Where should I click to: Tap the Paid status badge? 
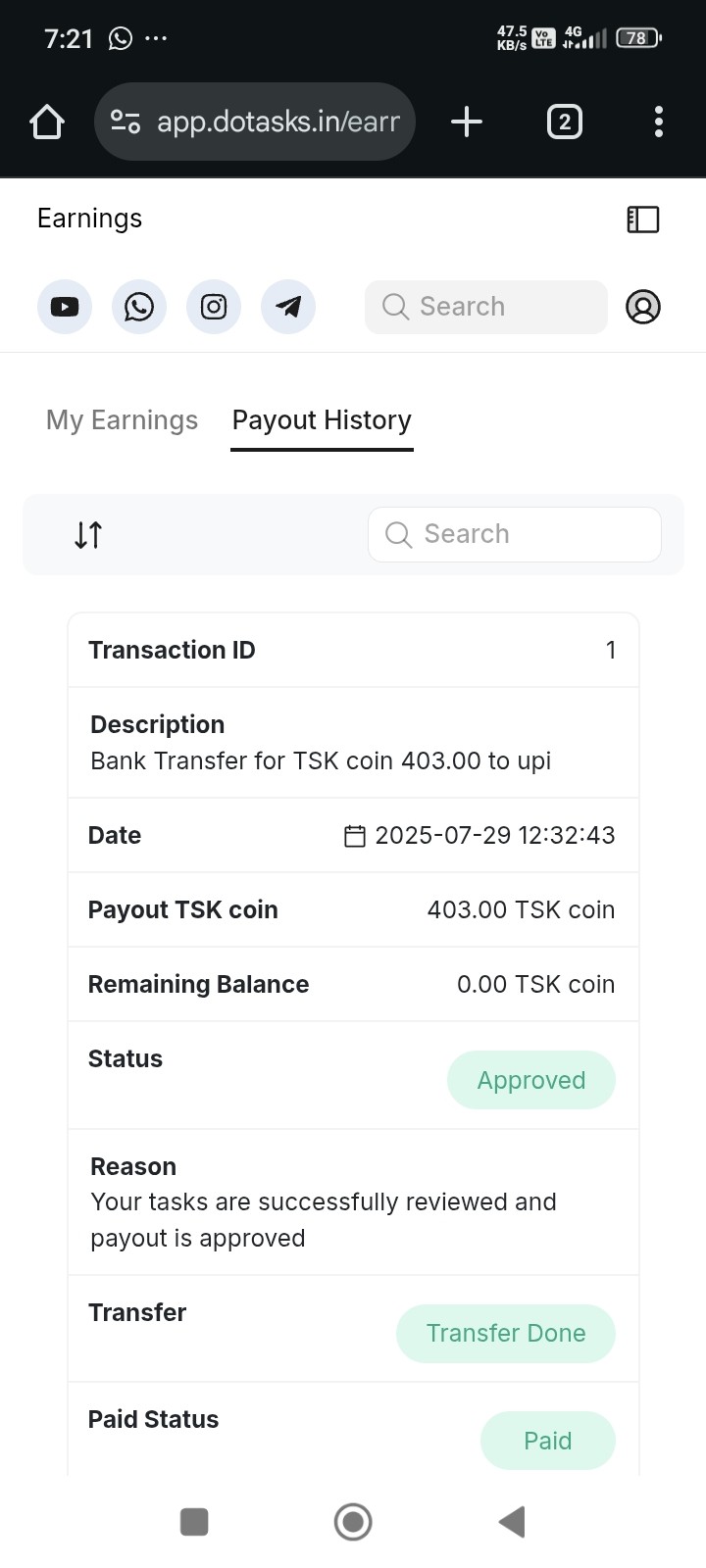tap(547, 1441)
